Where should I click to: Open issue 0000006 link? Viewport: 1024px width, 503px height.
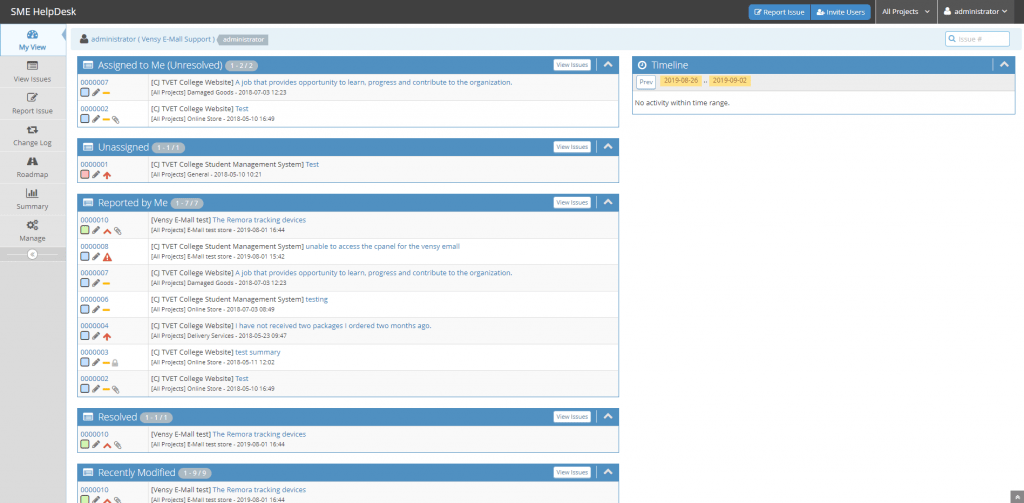94,299
